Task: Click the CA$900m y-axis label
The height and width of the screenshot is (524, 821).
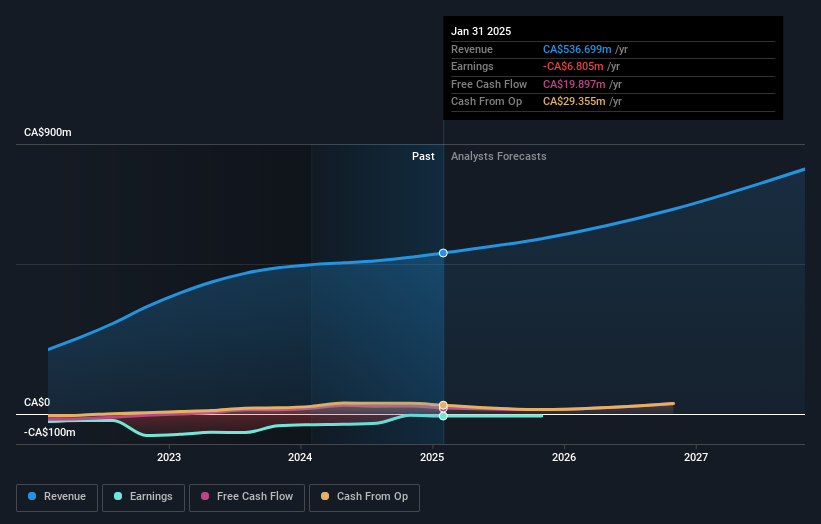Action: click(48, 132)
